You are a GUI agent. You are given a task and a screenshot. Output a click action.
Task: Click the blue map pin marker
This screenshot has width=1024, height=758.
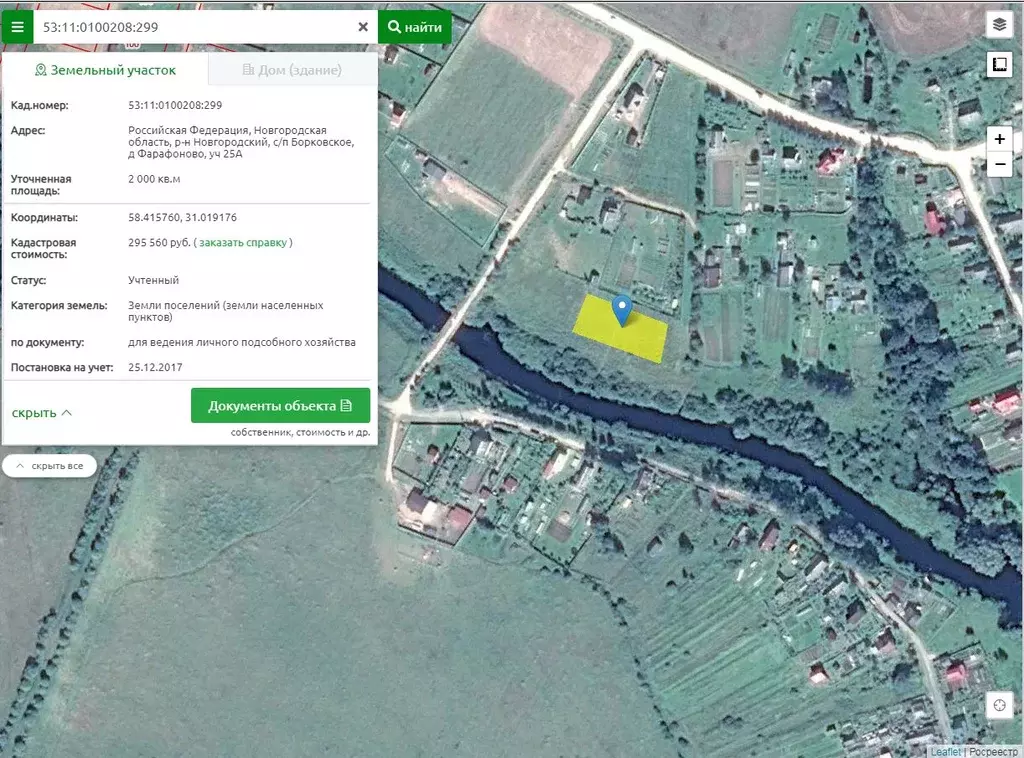coord(623,310)
